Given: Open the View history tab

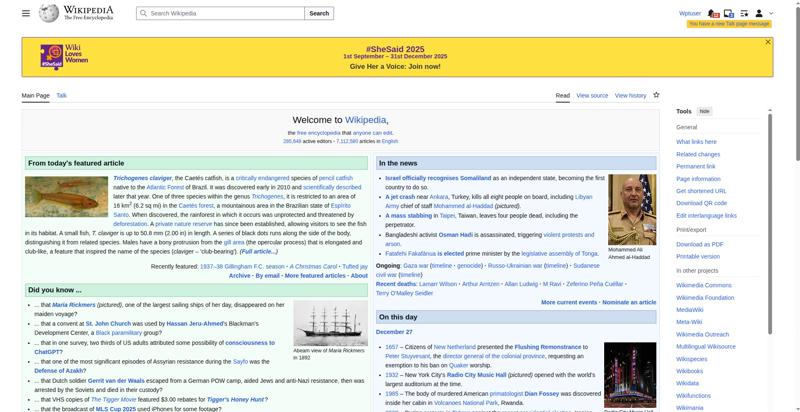Looking at the screenshot, I should point(630,95).
